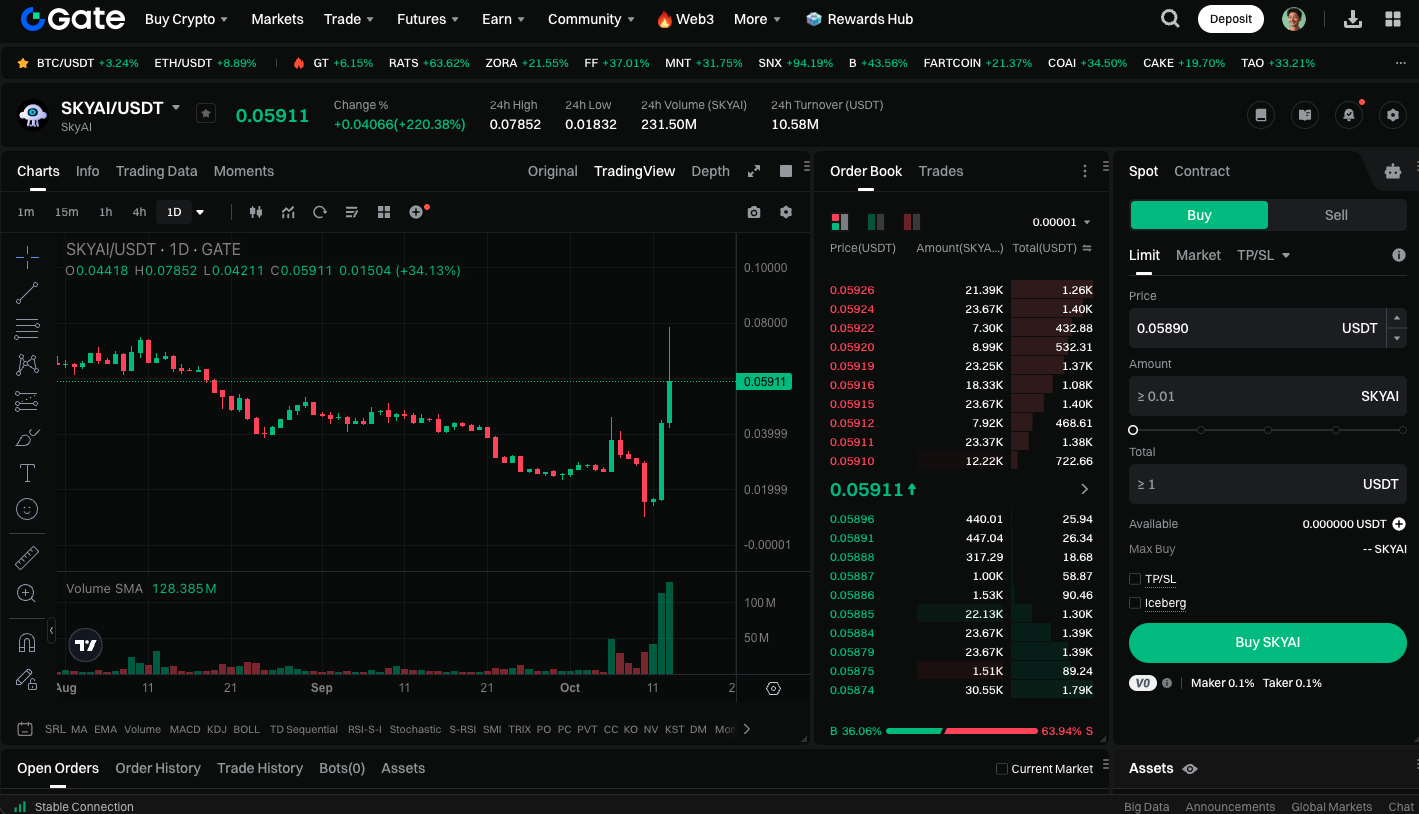
Task: Switch to the Trades tab
Action: point(940,171)
